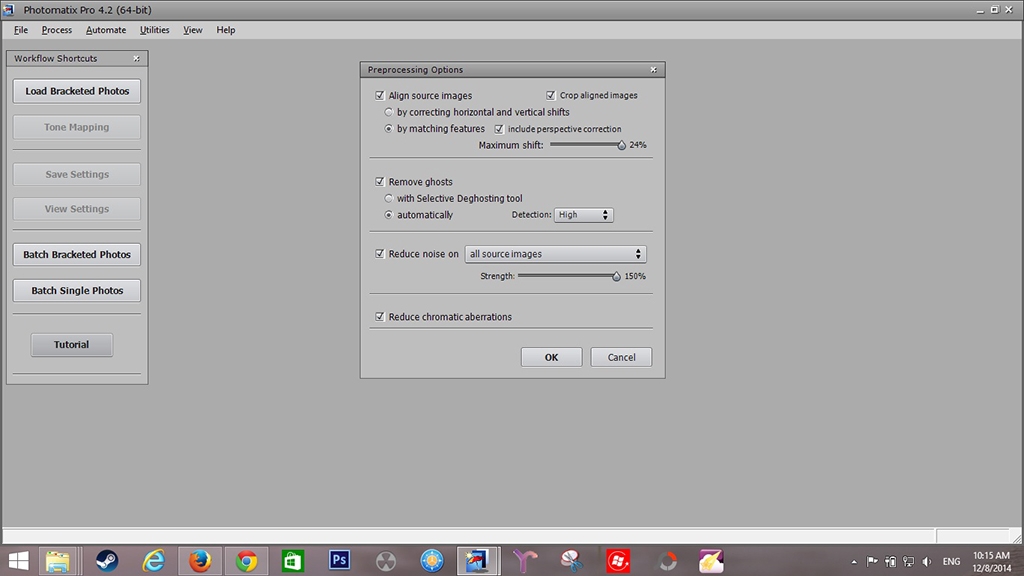Screen dimensions: 1024x576
Task: Open the all source images dropdown
Action: (555, 254)
